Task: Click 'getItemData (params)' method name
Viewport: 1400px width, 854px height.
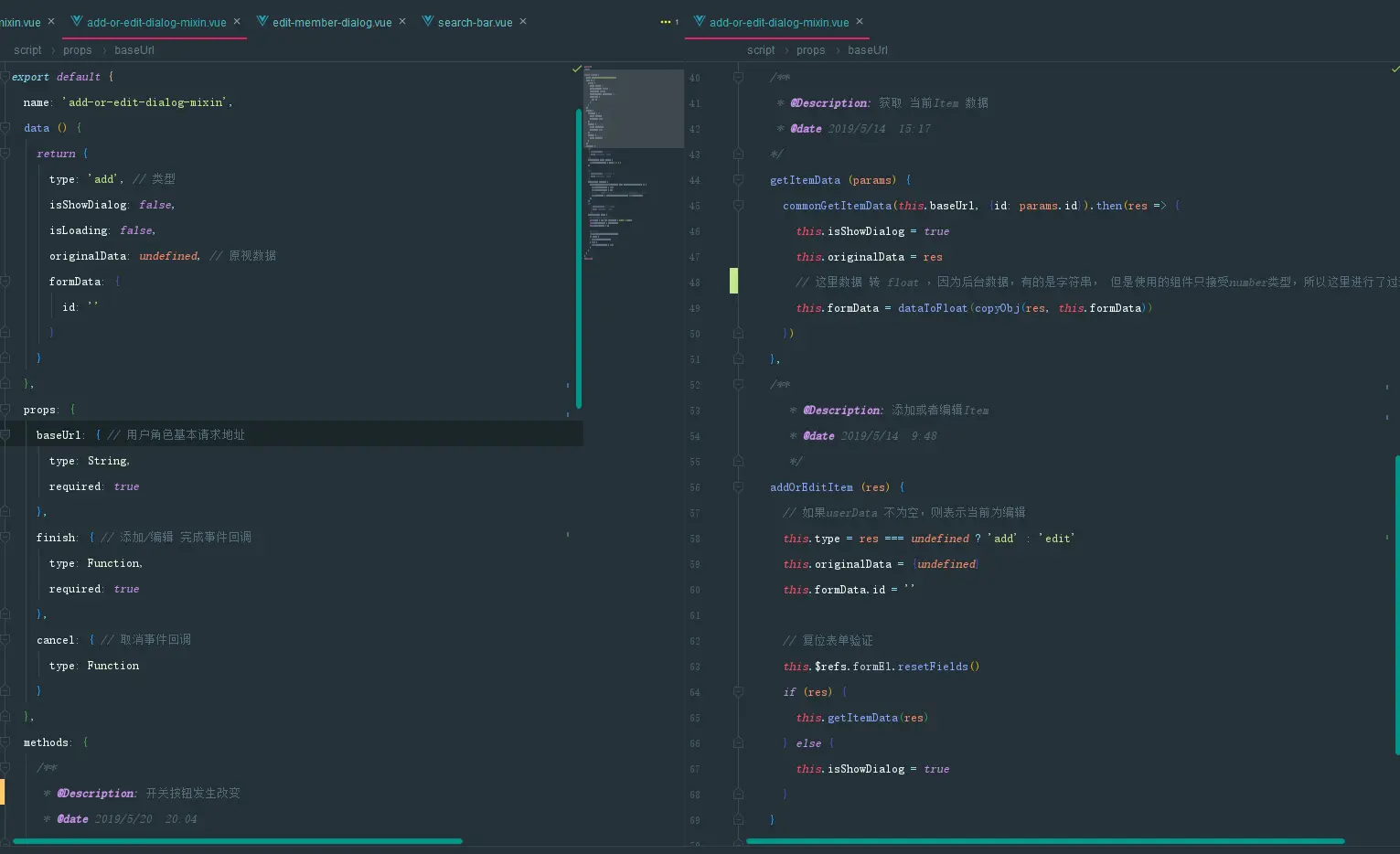Action: point(833,180)
